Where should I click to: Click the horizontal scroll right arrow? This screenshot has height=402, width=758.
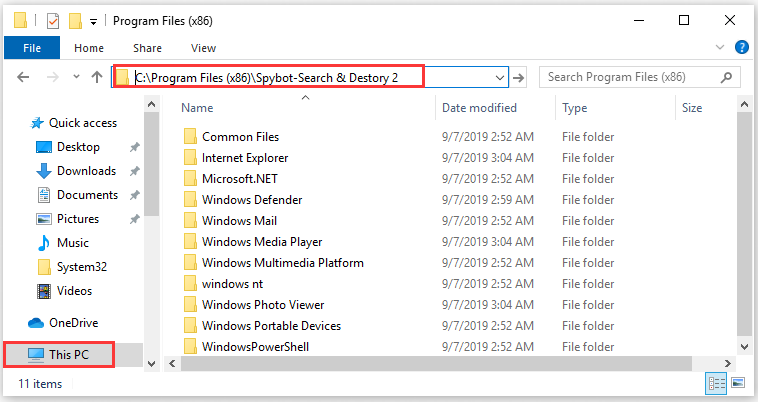[728, 363]
